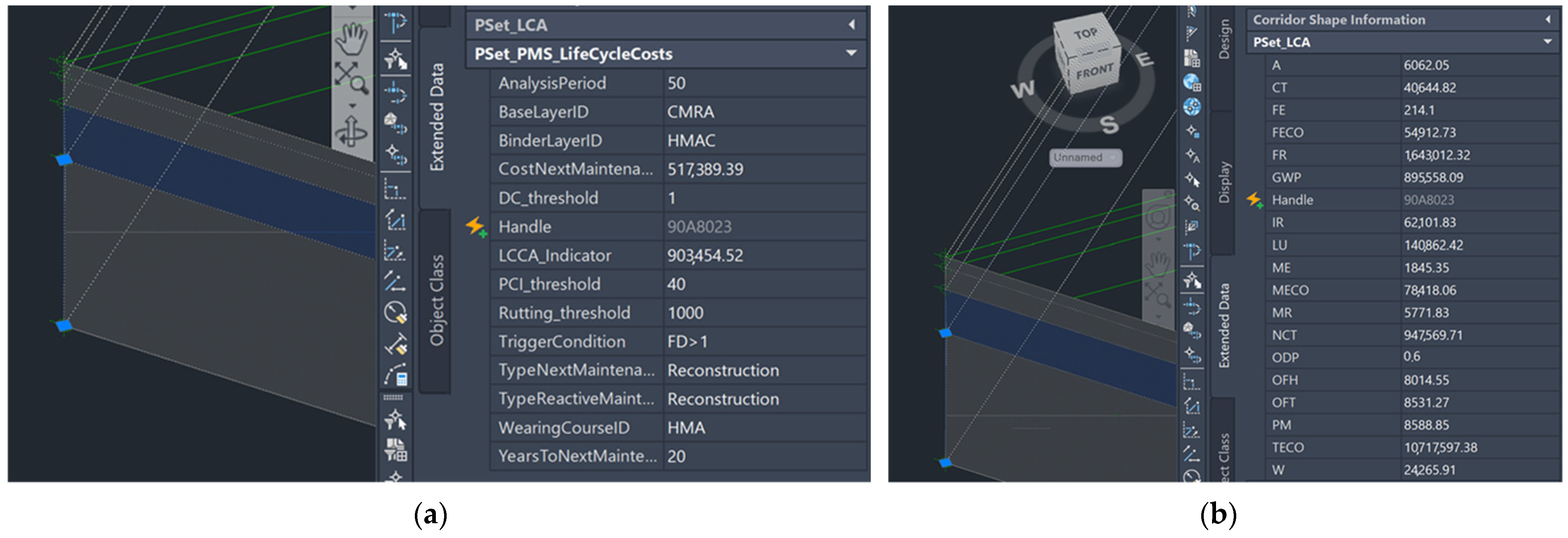The image size is (1568, 538).
Task: Select the blue grip at the shape's bottom corner
Action: point(64,326)
